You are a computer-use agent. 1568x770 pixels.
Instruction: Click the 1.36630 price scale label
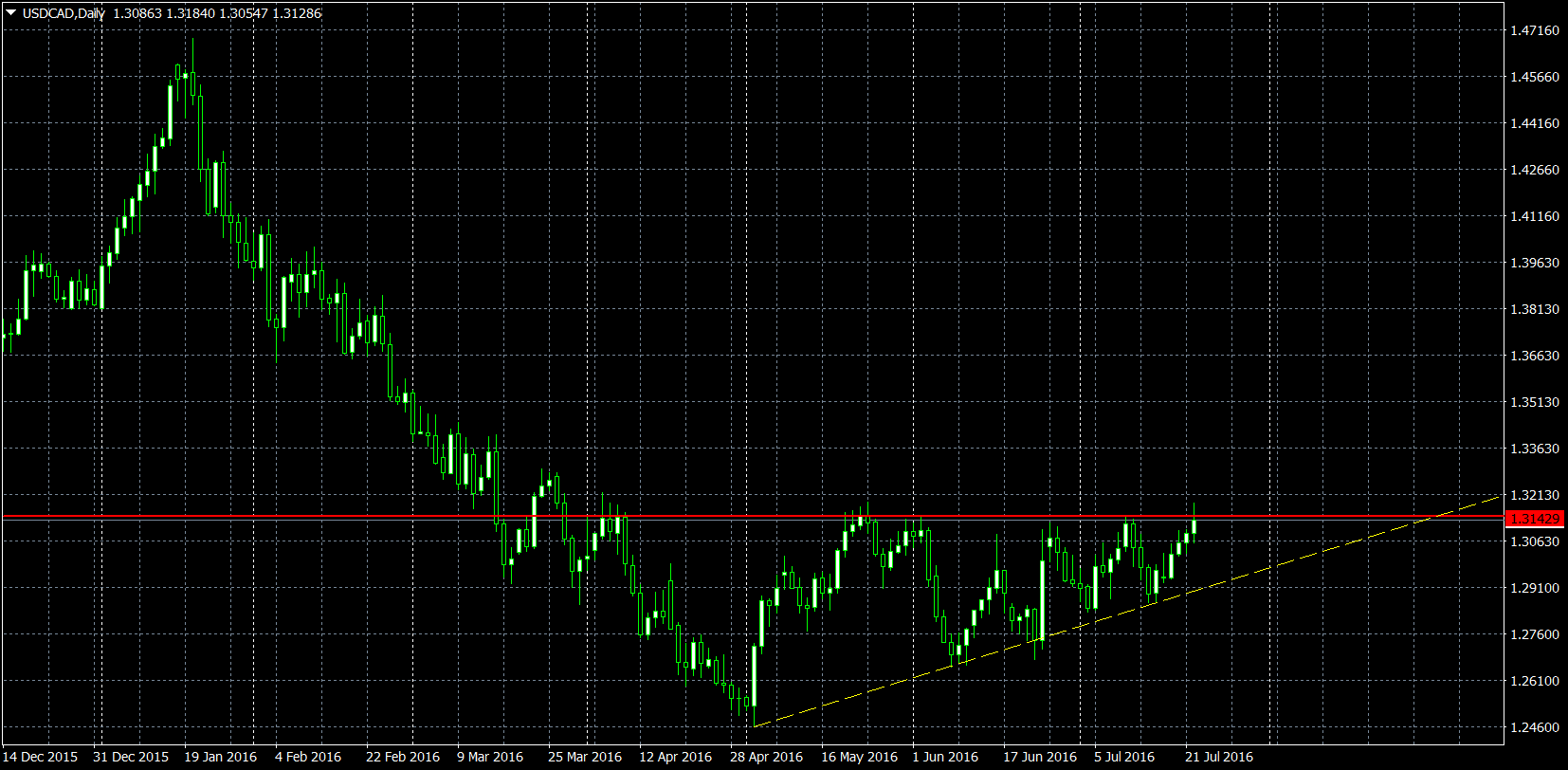1534,356
